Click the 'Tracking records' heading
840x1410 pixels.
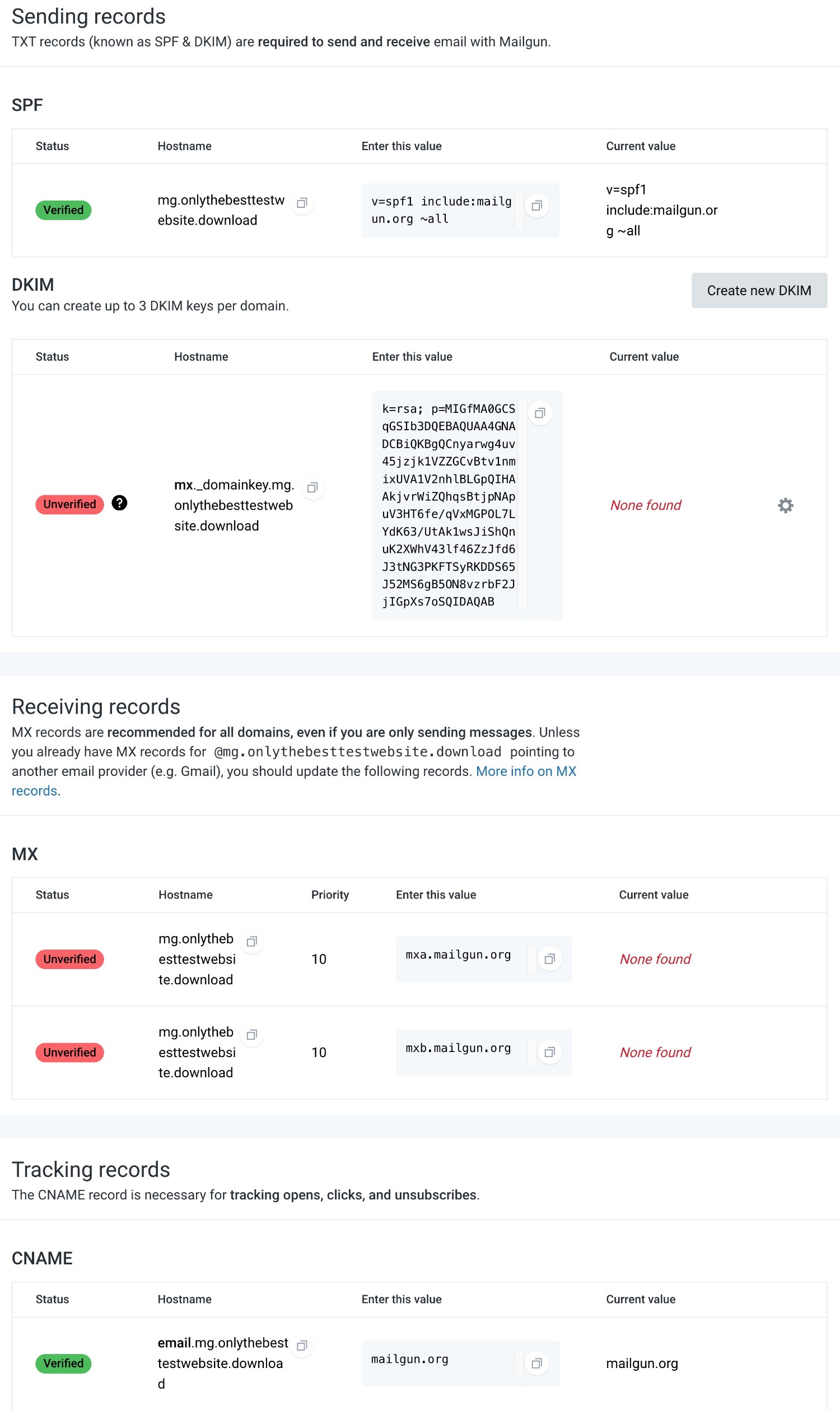point(91,1169)
